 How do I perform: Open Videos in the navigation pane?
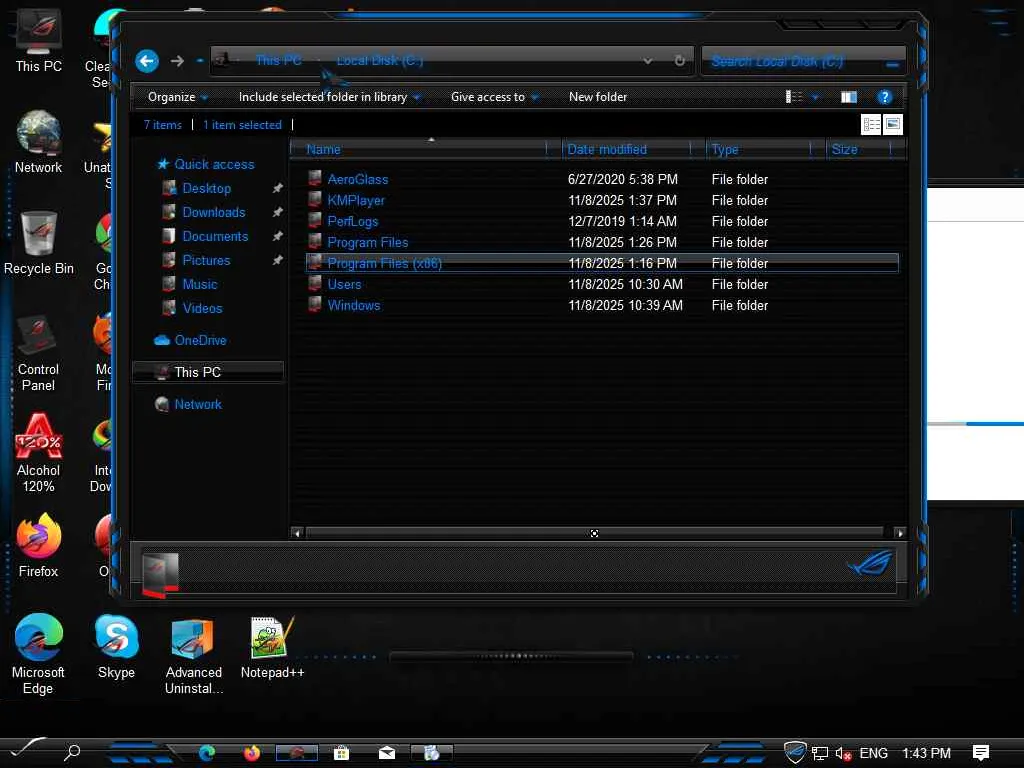pyautogui.click(x=202, y=308)
